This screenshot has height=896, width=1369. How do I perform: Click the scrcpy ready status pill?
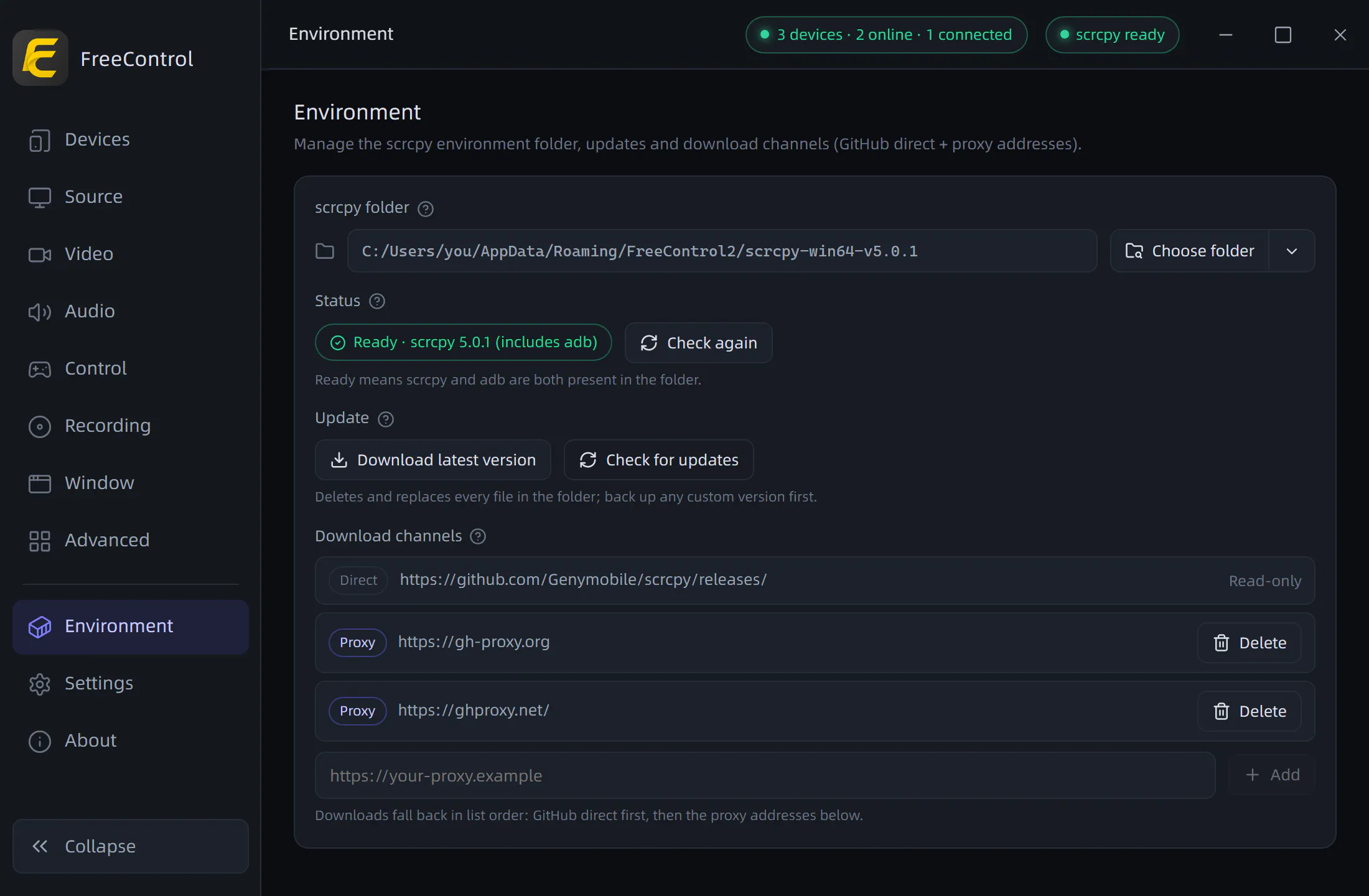(1113, 35)
